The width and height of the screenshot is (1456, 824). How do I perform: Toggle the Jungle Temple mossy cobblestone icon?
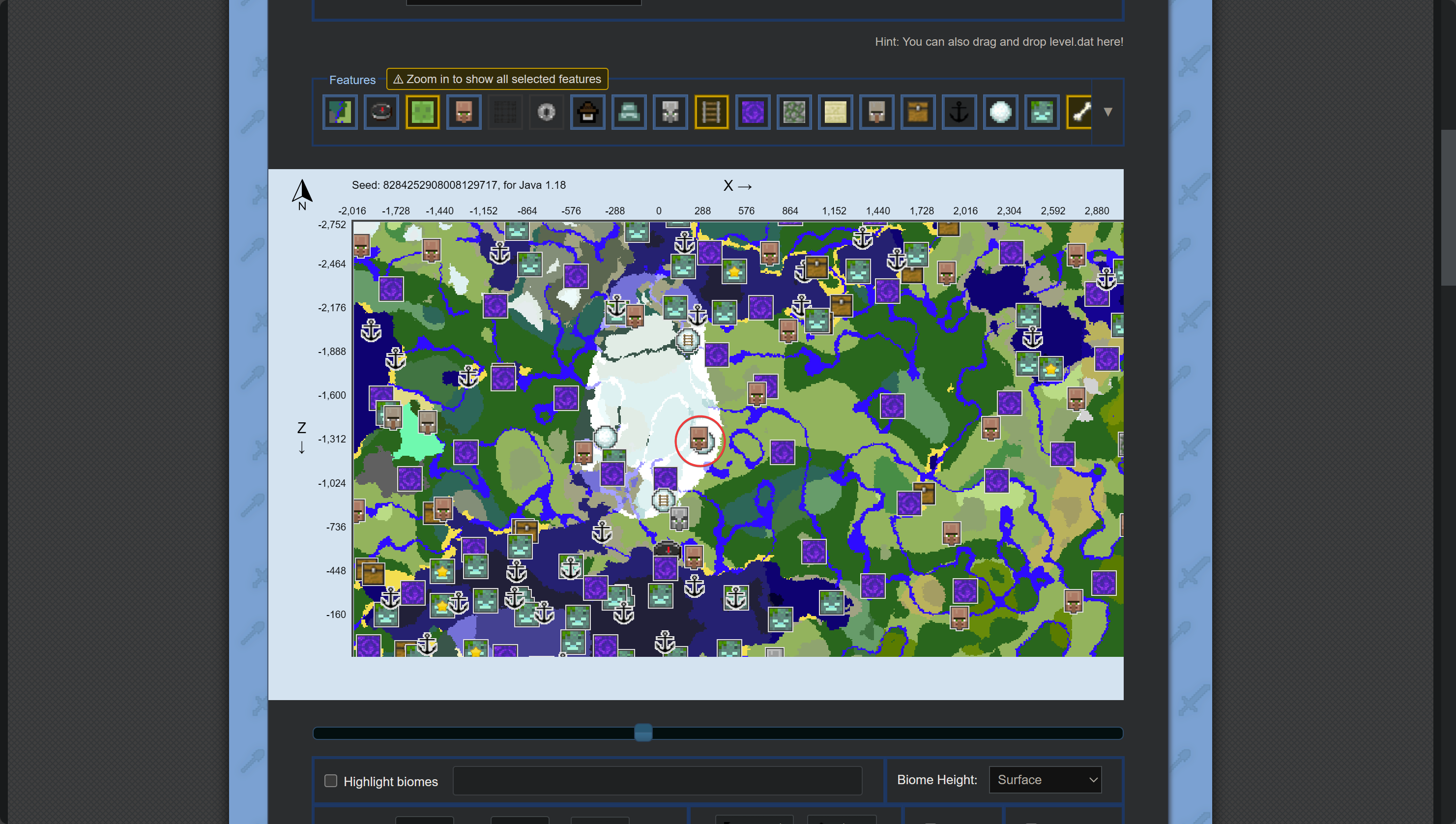[x=794, y=112]
